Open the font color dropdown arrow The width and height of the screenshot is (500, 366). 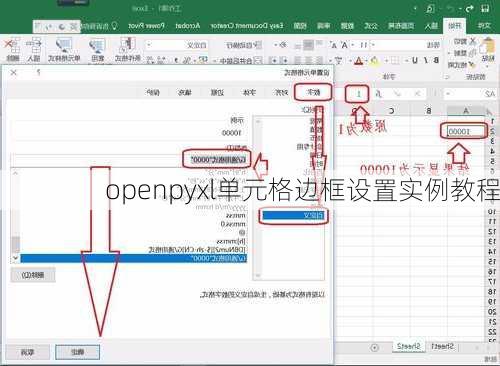[351, 61]
